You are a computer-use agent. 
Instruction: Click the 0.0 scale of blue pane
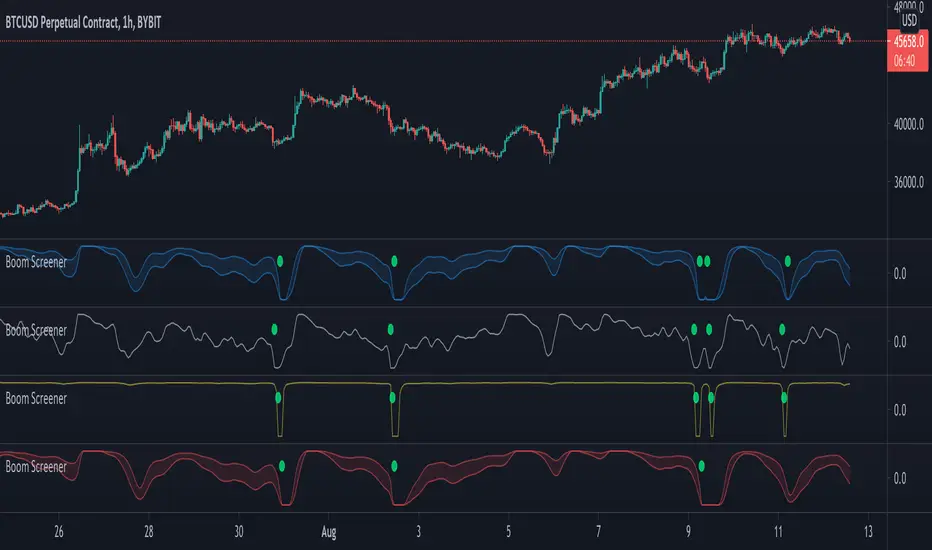pos(900,274)
